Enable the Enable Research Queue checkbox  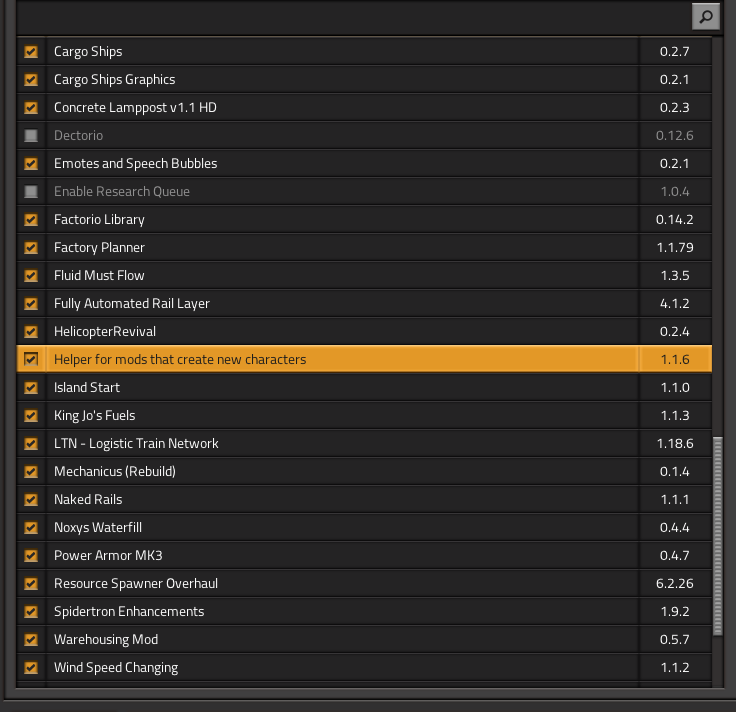31,191
